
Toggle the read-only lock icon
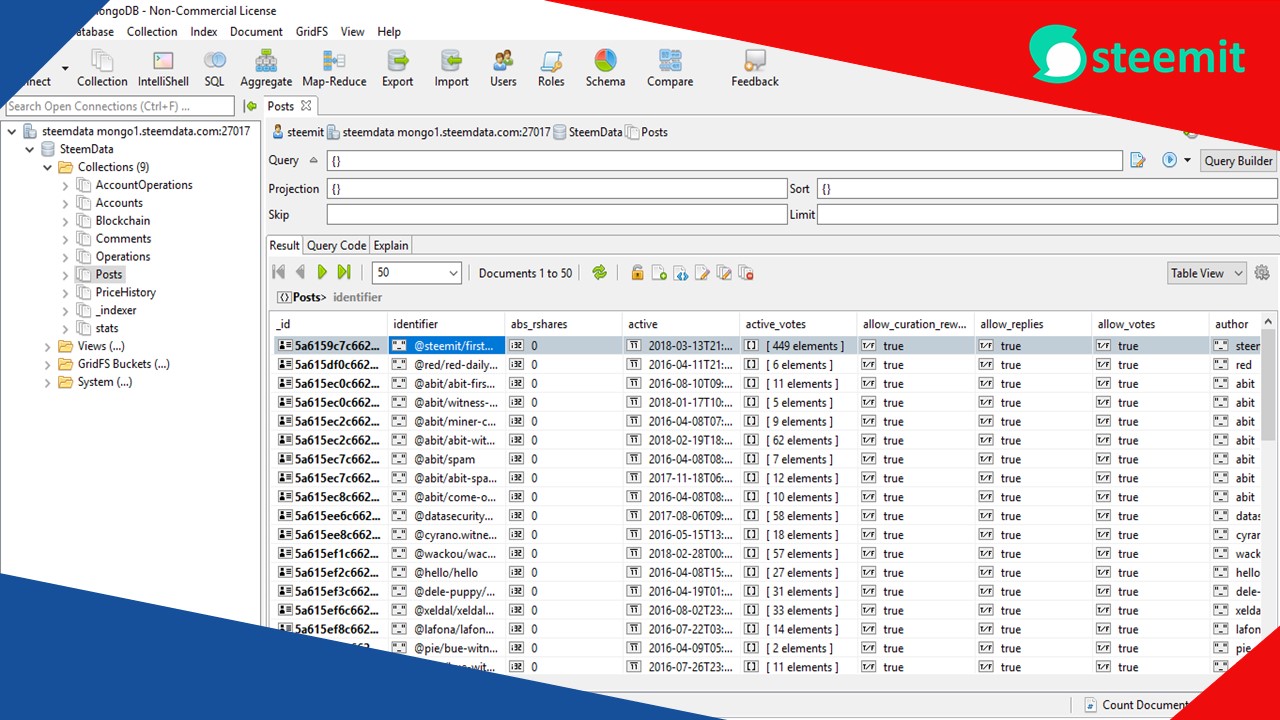tap(637, 272)
